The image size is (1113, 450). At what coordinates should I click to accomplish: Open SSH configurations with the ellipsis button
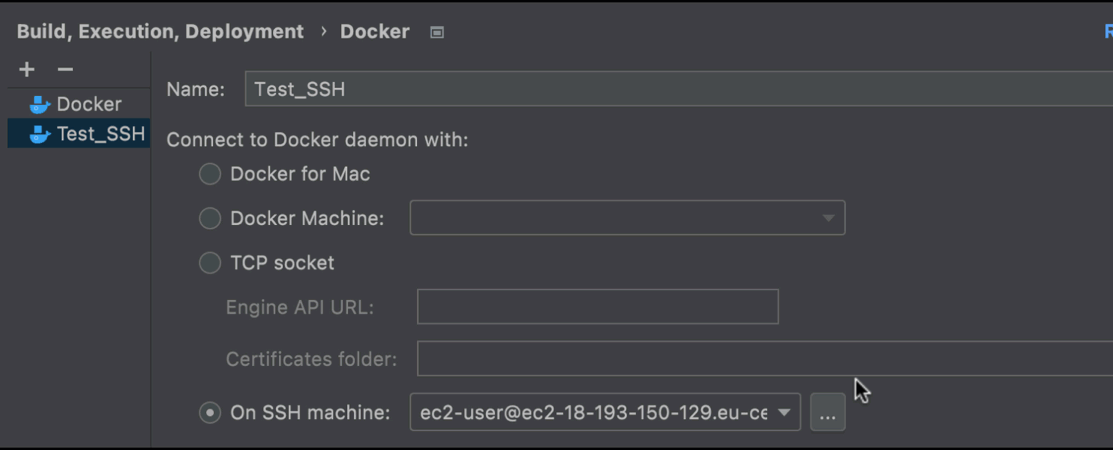827,412
